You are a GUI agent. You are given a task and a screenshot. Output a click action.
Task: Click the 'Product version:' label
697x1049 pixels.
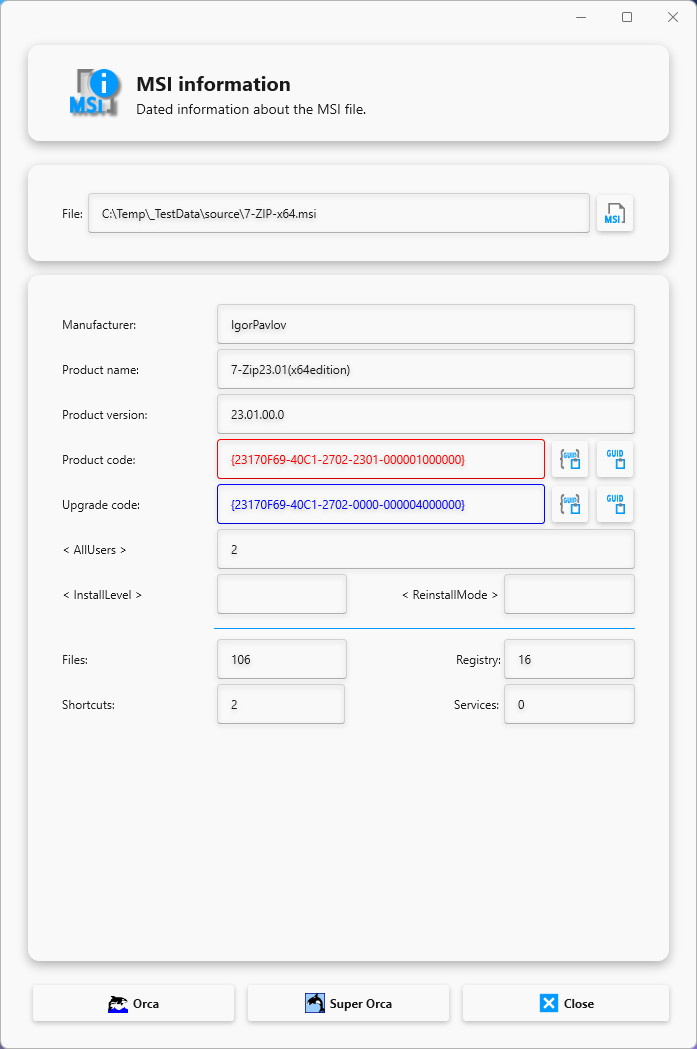(x=104, y=415)
